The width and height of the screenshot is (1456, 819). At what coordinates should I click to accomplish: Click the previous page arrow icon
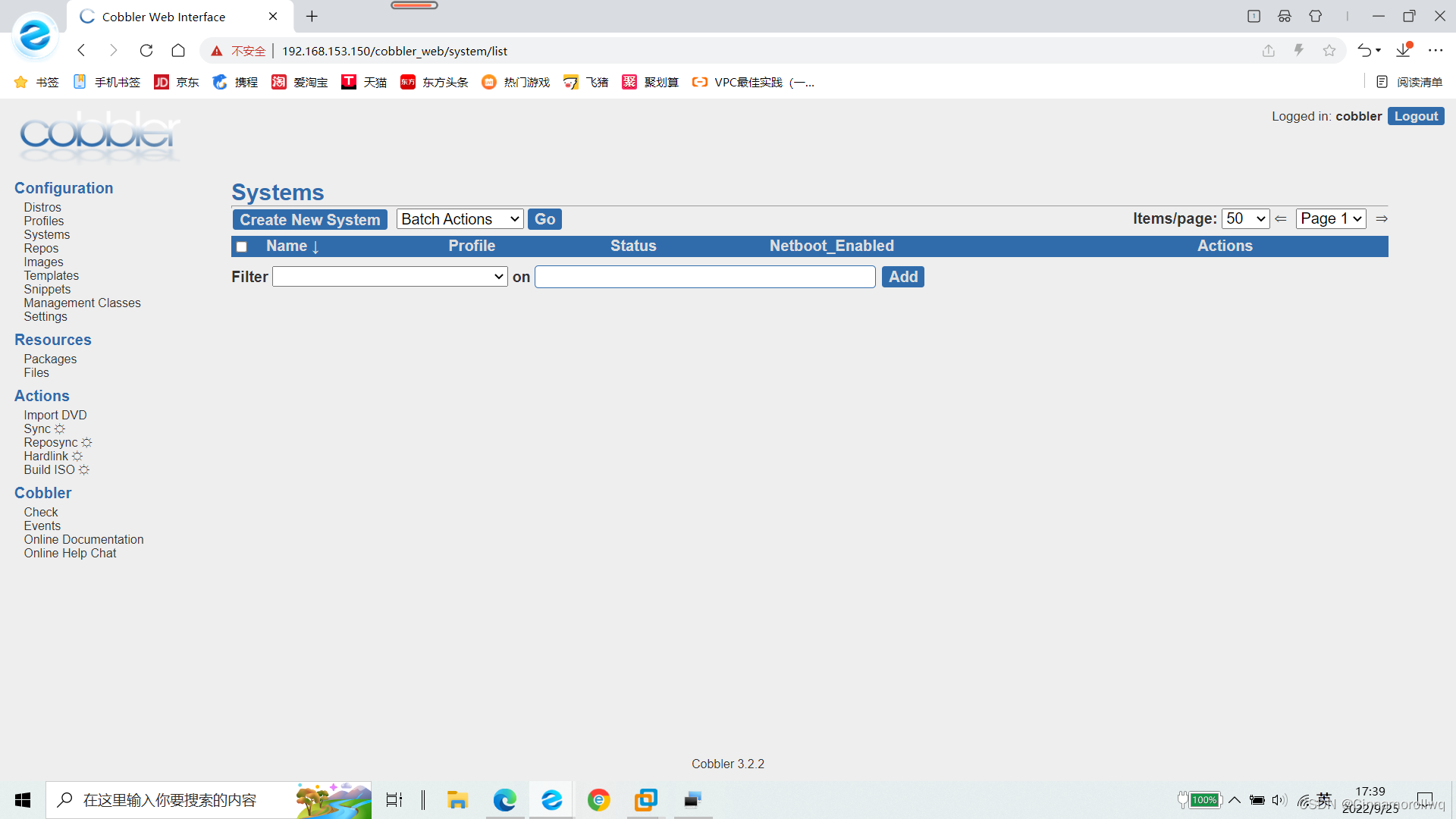[1281, 219]
